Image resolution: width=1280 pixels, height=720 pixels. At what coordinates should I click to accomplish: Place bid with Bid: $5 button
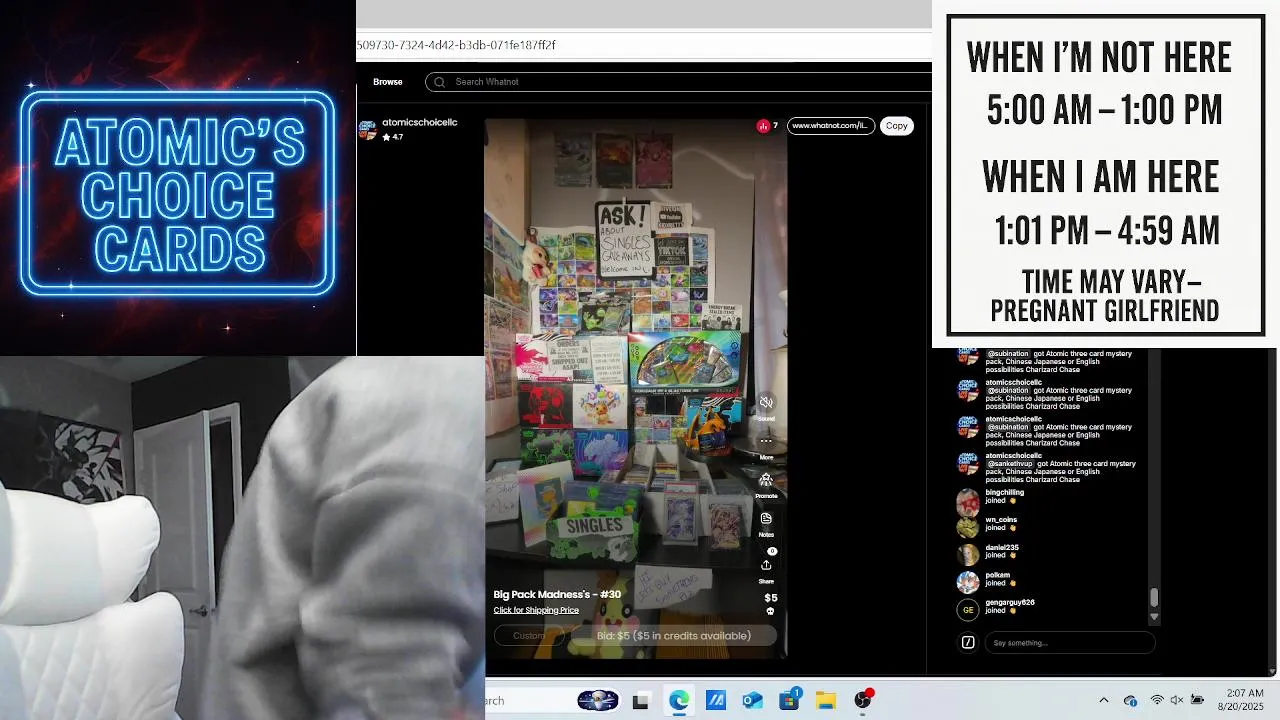point(674,636)
